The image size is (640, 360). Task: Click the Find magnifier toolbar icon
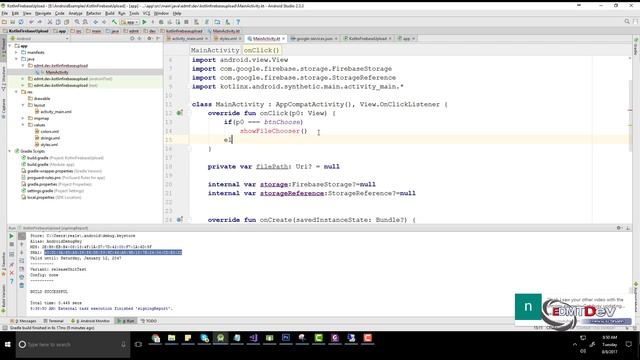click(x=77, y=22)
